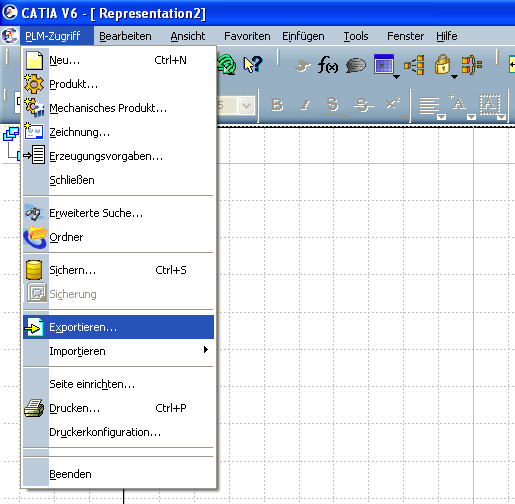Open the formula f(x) tool
Image resolution: width=515 pixels, height=504 pixels.
(x=328, y=65)
